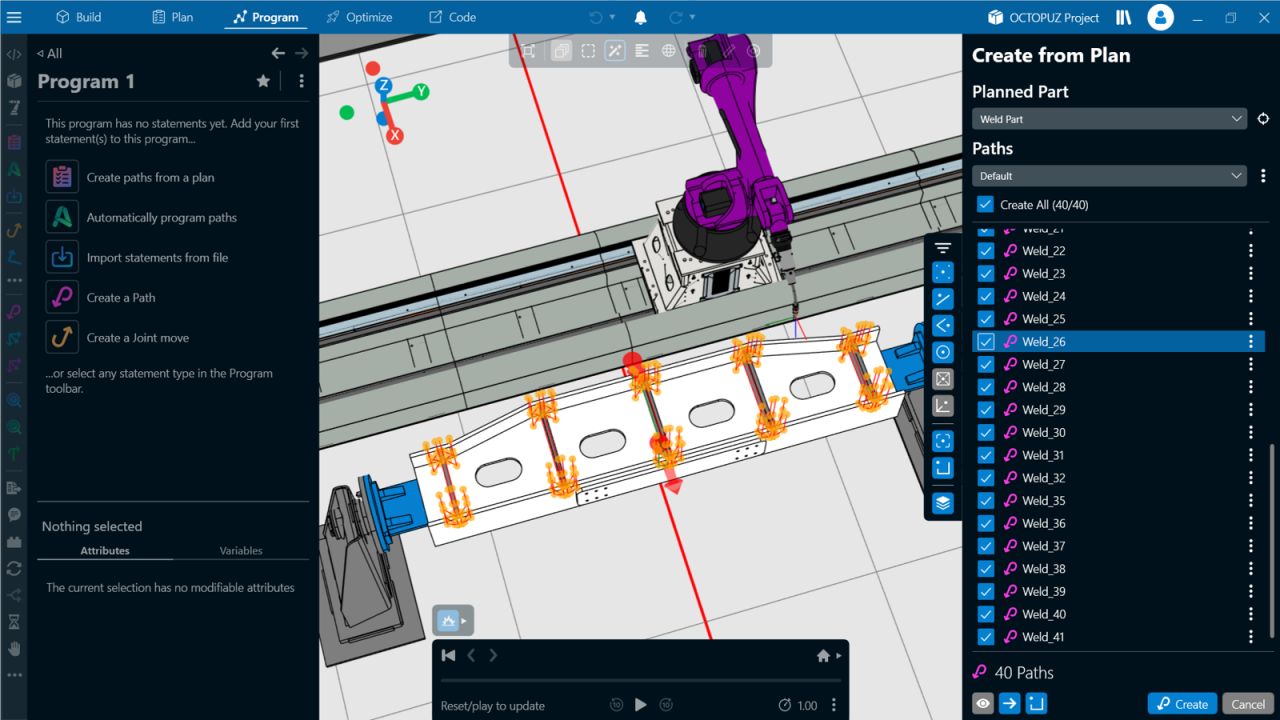Image resolution: width=1280 pixels, height=720 pixels.
Task: Uncheck the Weld_22 checkbox
Action: [985, 251]
